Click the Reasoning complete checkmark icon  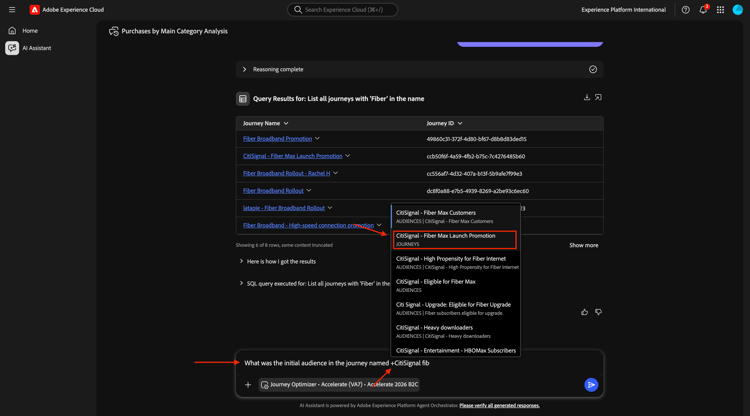point(593,69)
